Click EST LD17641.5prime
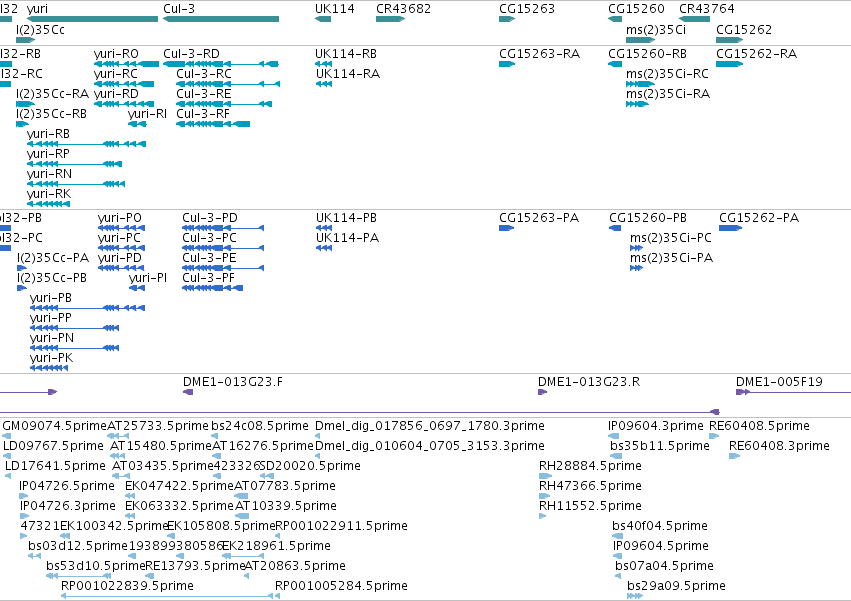Viewport: 851px width, 601px height. 8,476
